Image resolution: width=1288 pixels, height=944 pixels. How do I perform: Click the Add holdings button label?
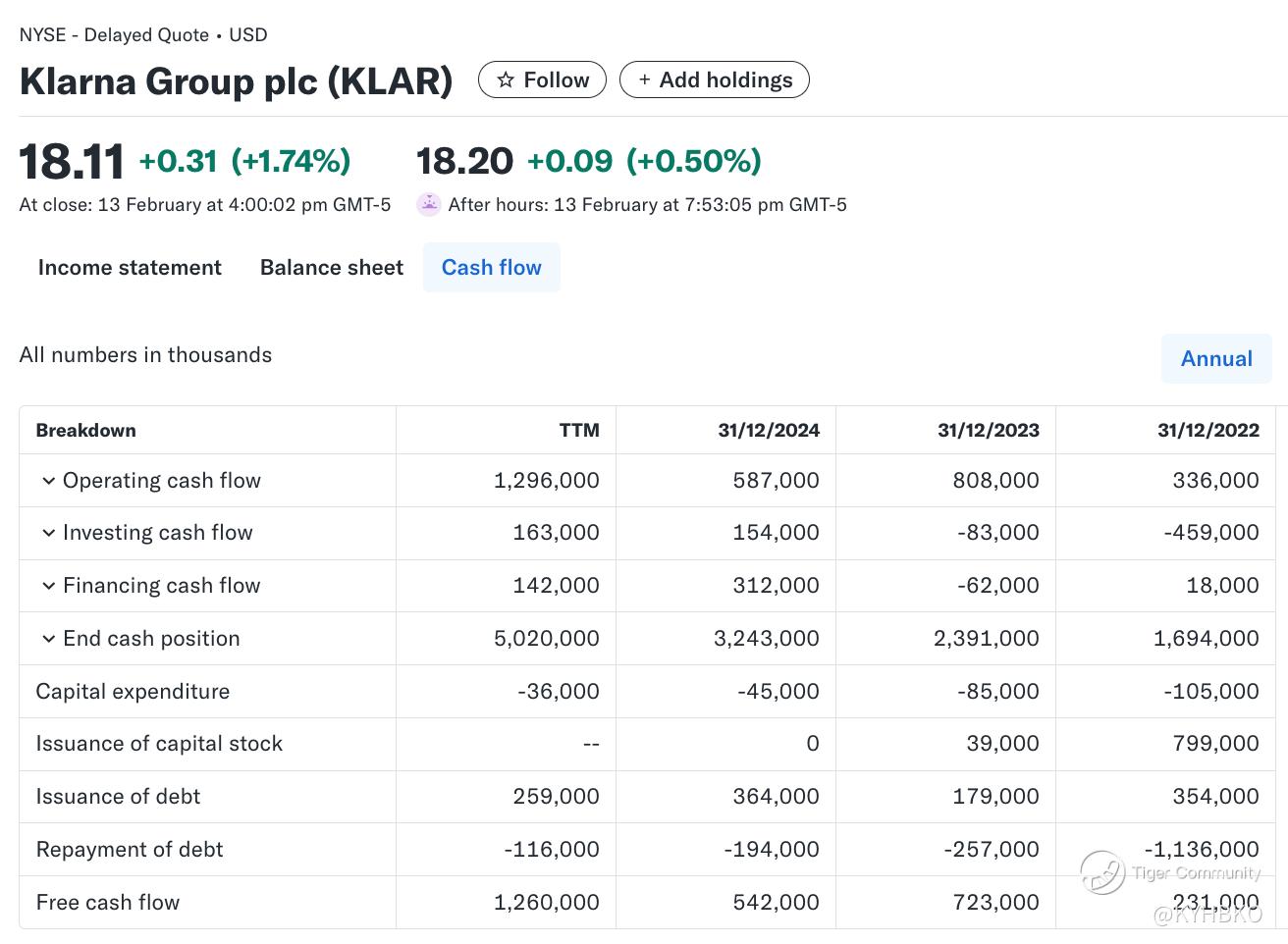pyautogui.click(x=726, y=80)
